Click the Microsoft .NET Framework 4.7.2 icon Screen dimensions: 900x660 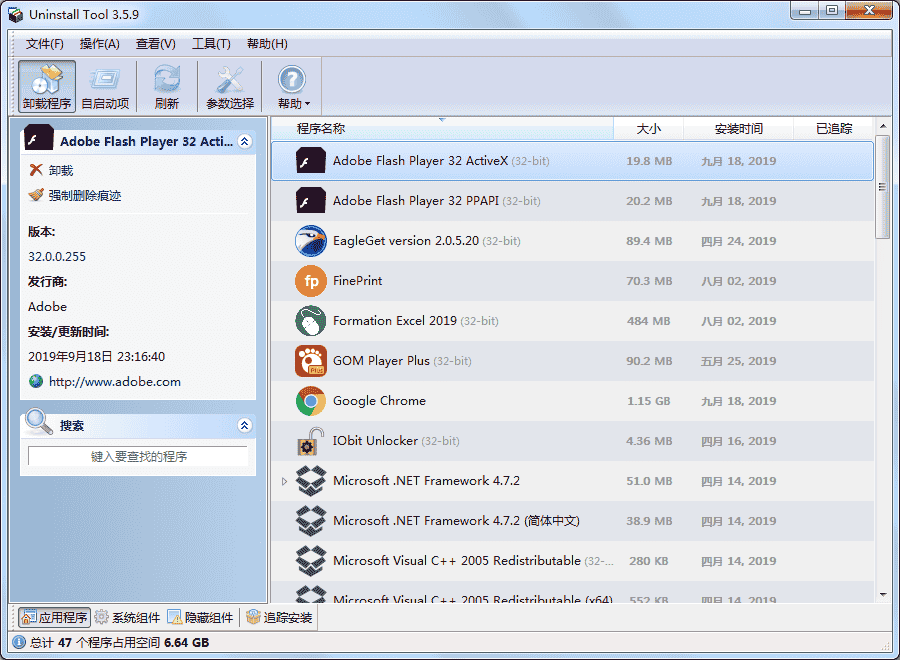point(311,480)
